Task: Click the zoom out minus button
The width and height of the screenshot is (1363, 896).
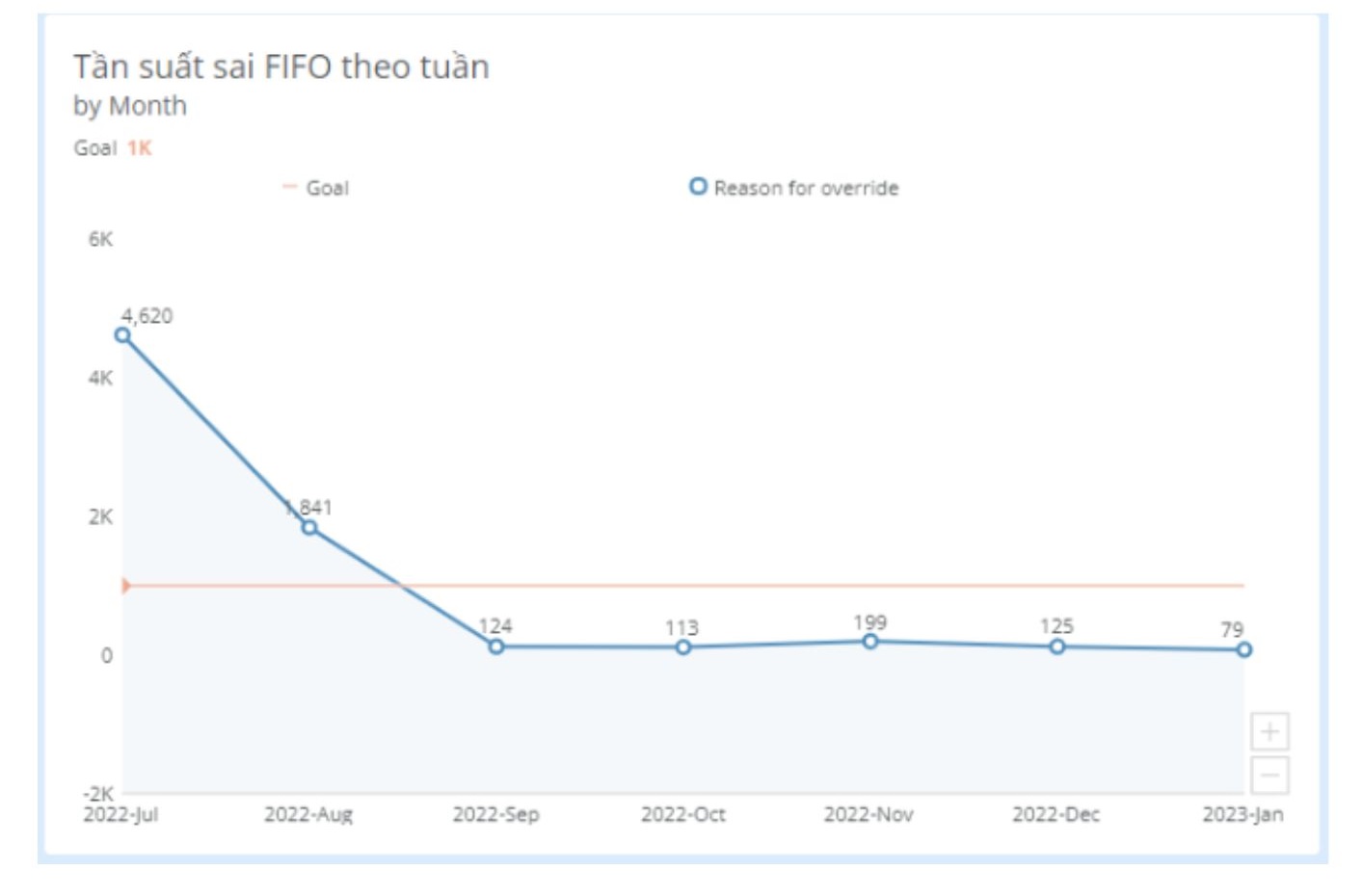Action: [x=1269, y=776]
